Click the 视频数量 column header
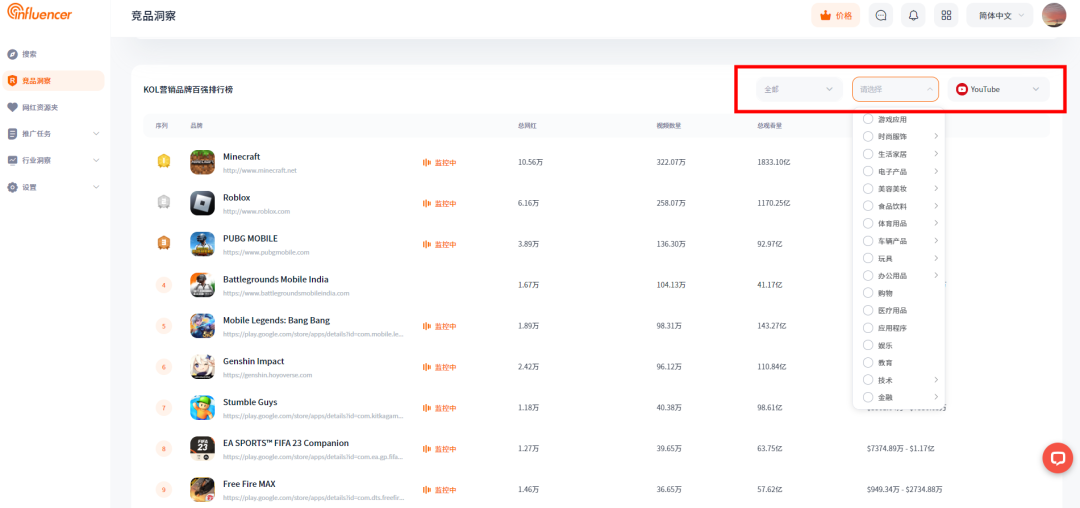The image size is (1080, 508). pos(669,126)
